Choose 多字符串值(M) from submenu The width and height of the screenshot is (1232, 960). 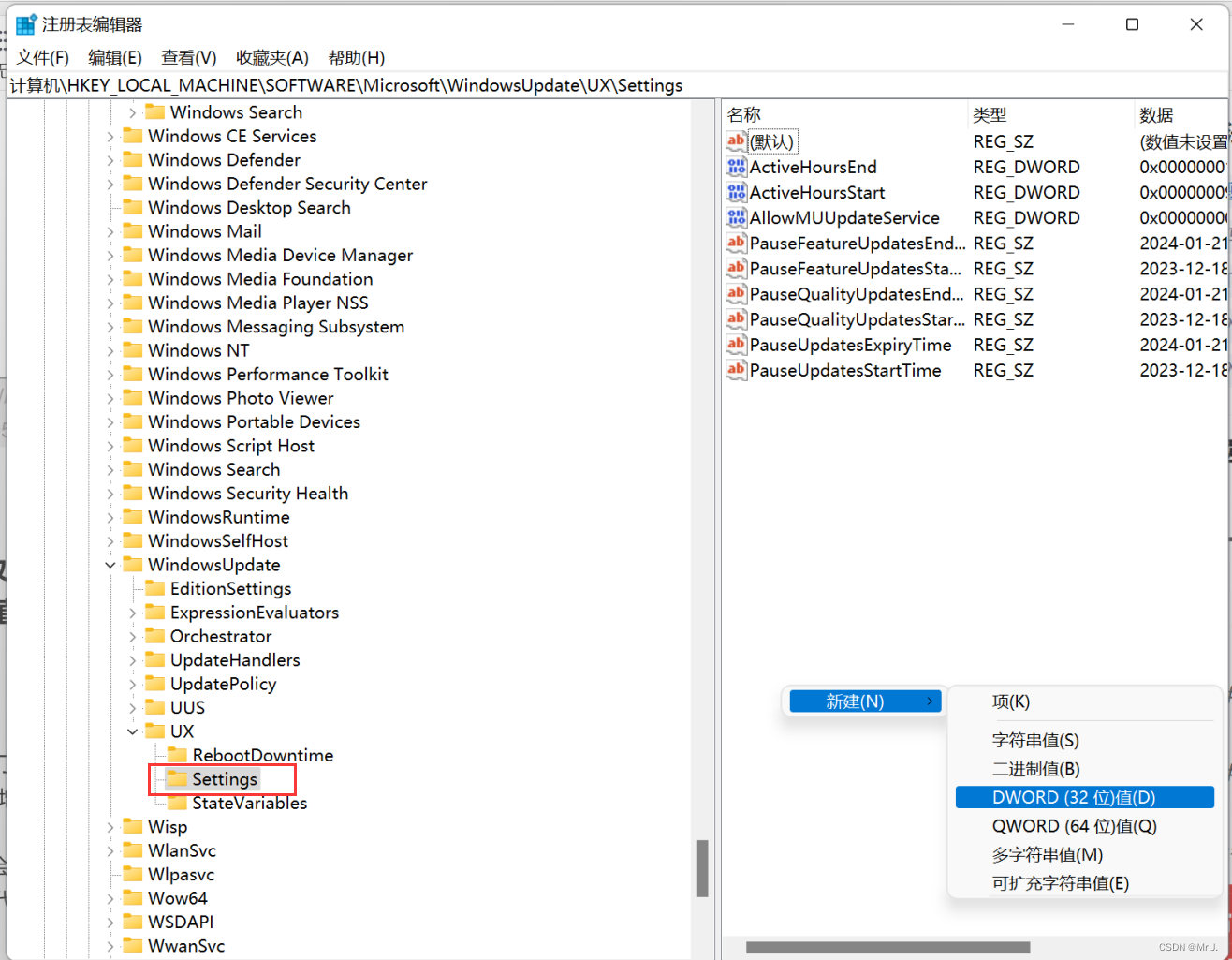tap(1085, 855)
